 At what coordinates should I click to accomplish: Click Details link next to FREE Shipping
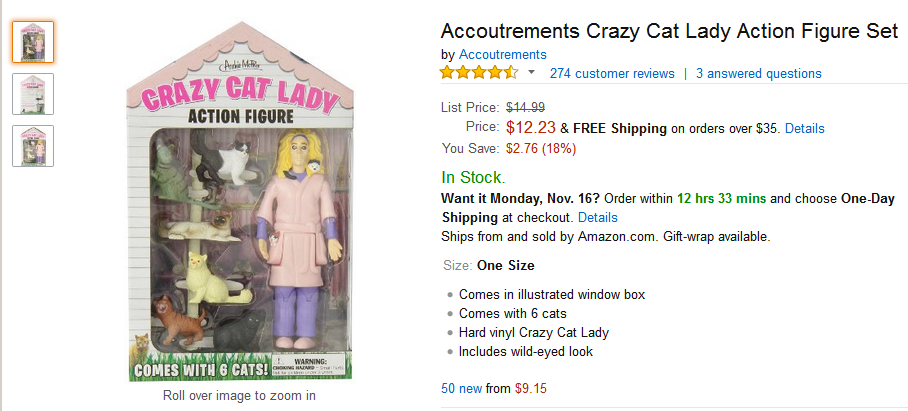(805, 129)
